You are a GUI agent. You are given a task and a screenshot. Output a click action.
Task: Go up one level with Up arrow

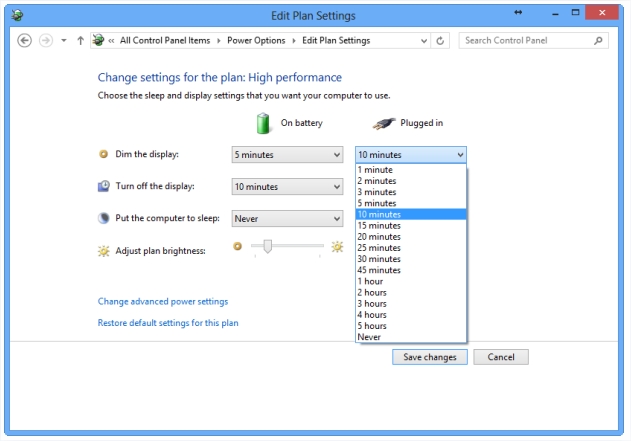pyautogui.click(x=80, y=41)
